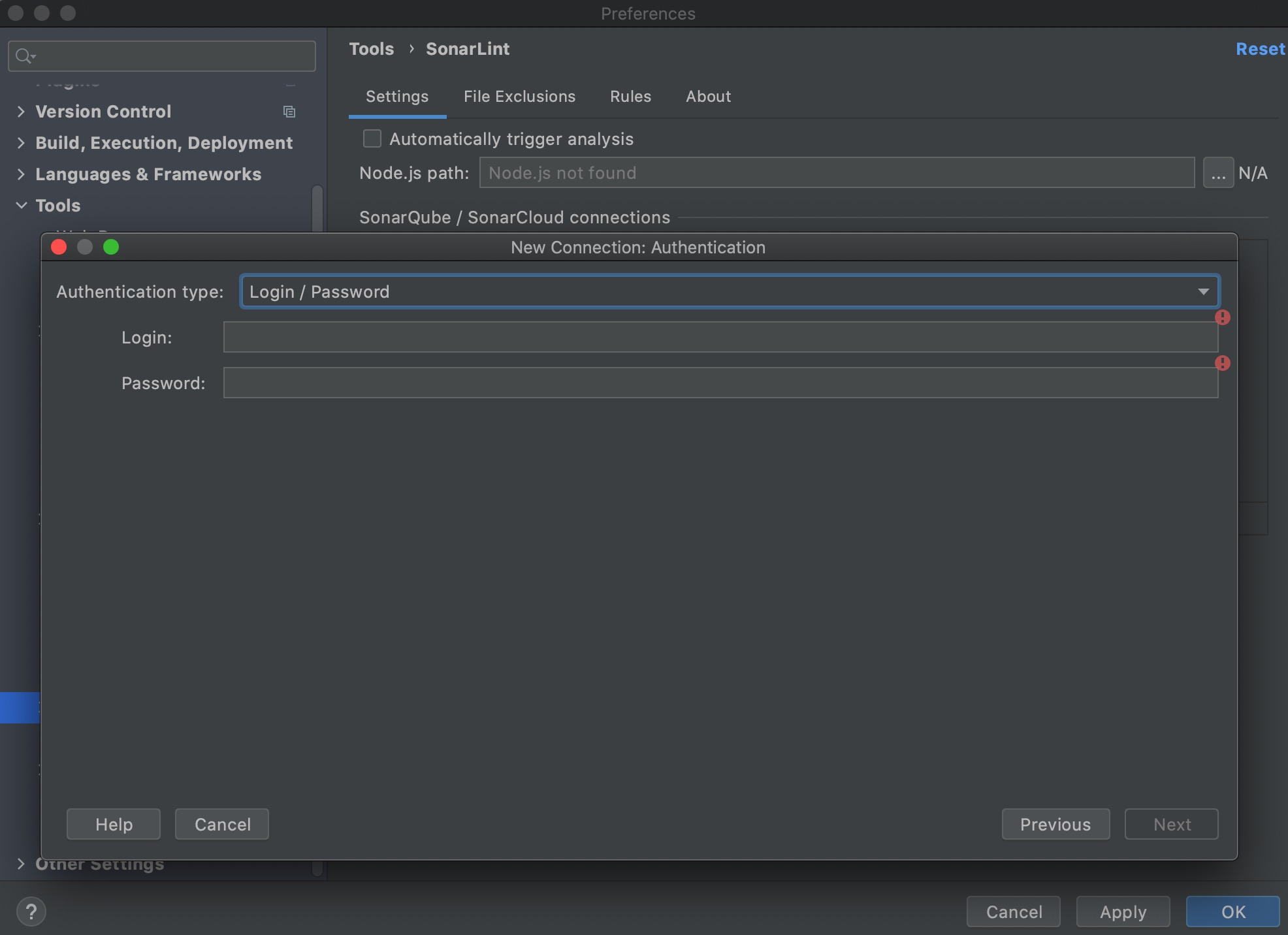Viewport: 1288px width, 935px height.
Task: Expand the Version Control section
Action: click(x=21, y=112)
